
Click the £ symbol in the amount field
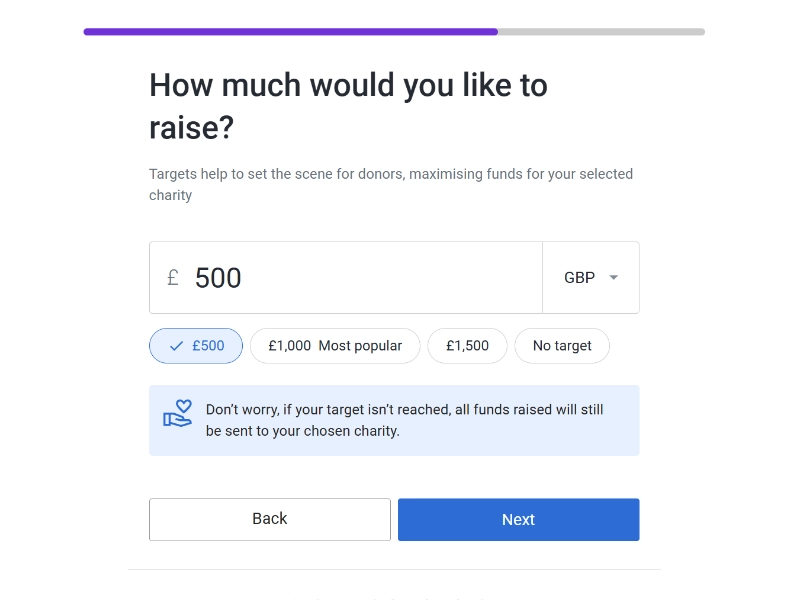tap(173, 278)
